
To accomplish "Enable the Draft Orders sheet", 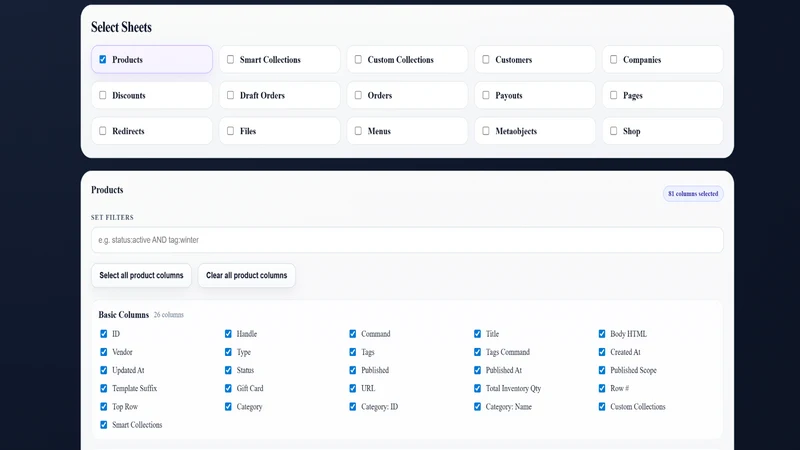I will (x=280, y=95).
